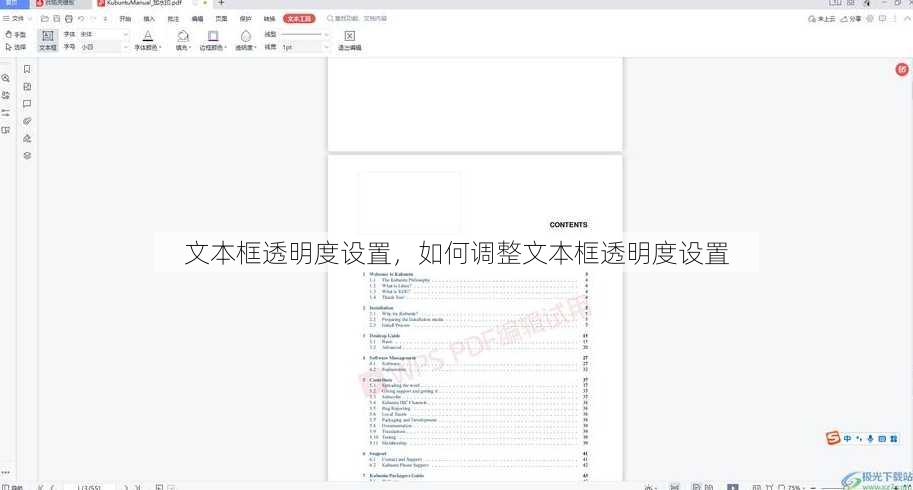Viewport: 913px width, 490px height.
Task: Open the Comments panel in sidebar
Action: coord(27,104)
